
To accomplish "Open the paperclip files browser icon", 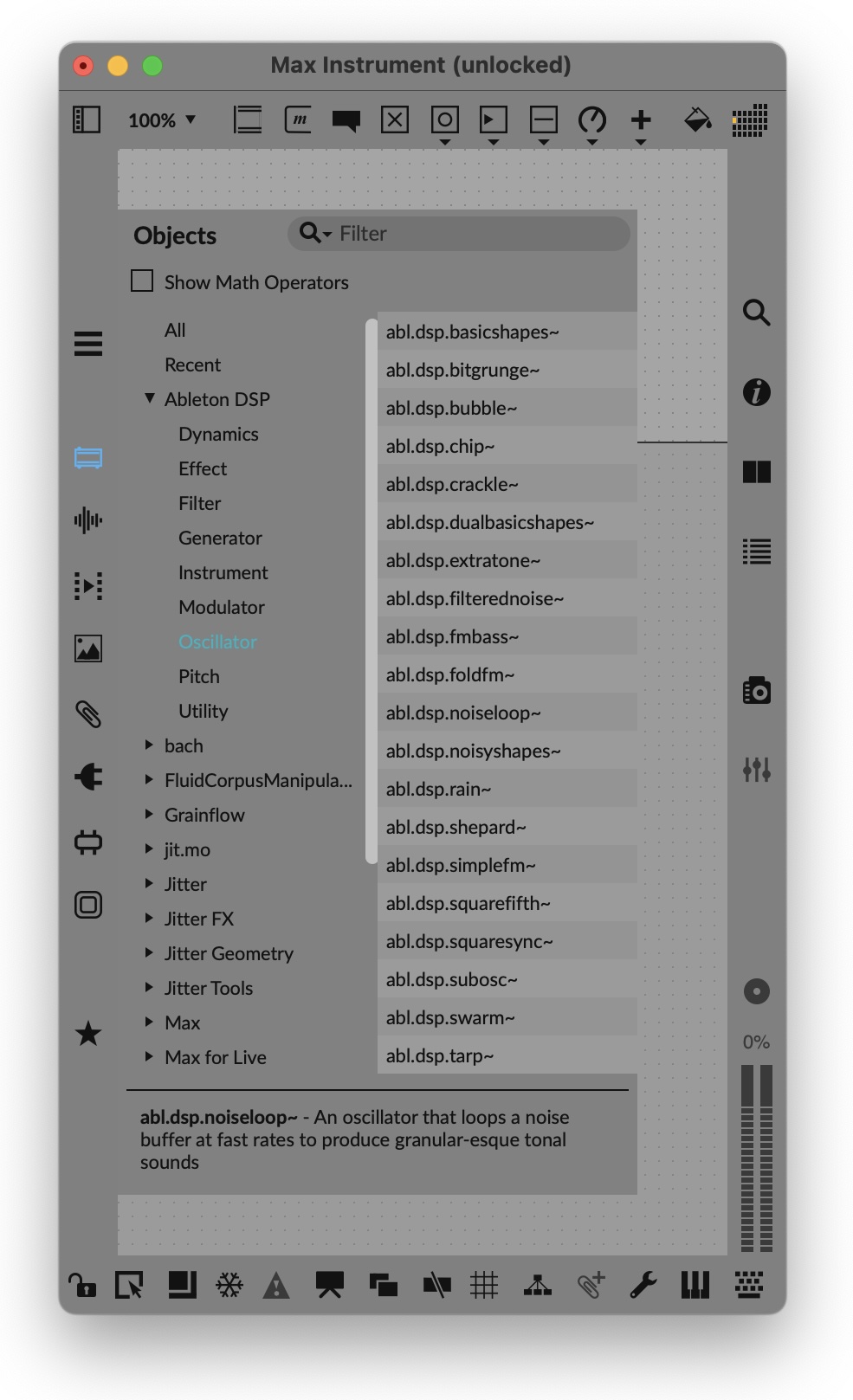I will coord(88,713).
